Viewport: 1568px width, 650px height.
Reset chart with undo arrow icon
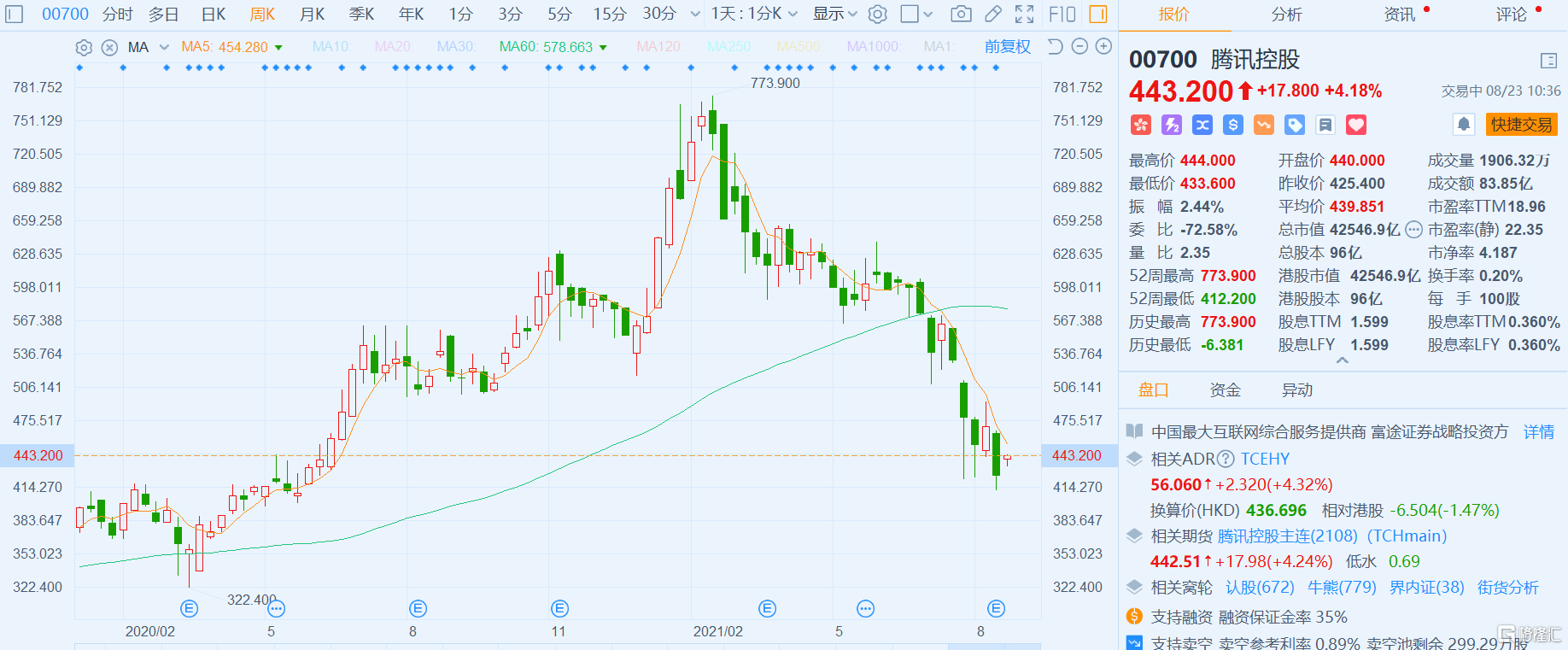(1056, 46)
